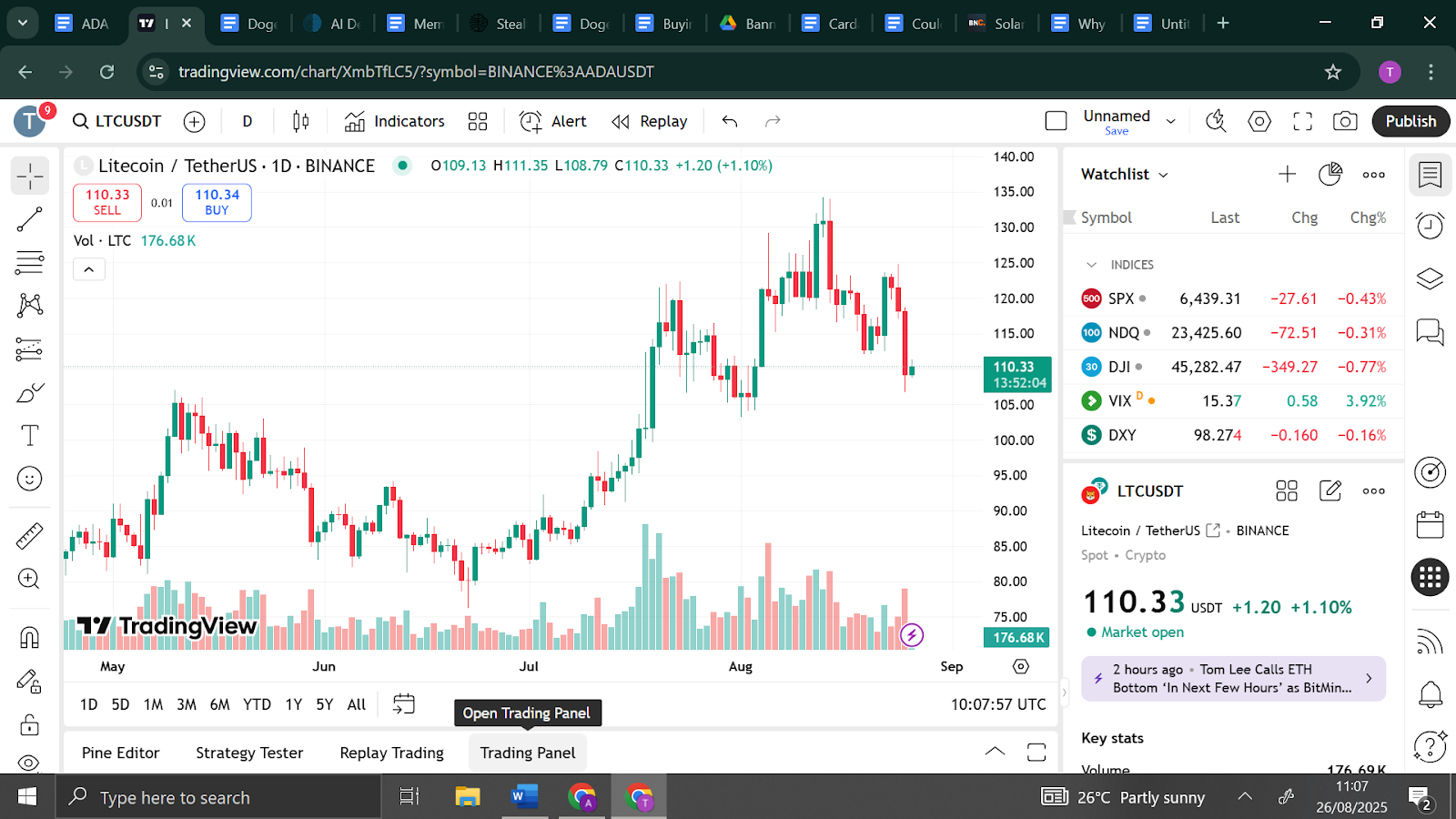Click the 110.34 BUY button
This screenshot has width=1456, height=819.
pyautogui.click(x=217, y=202)
